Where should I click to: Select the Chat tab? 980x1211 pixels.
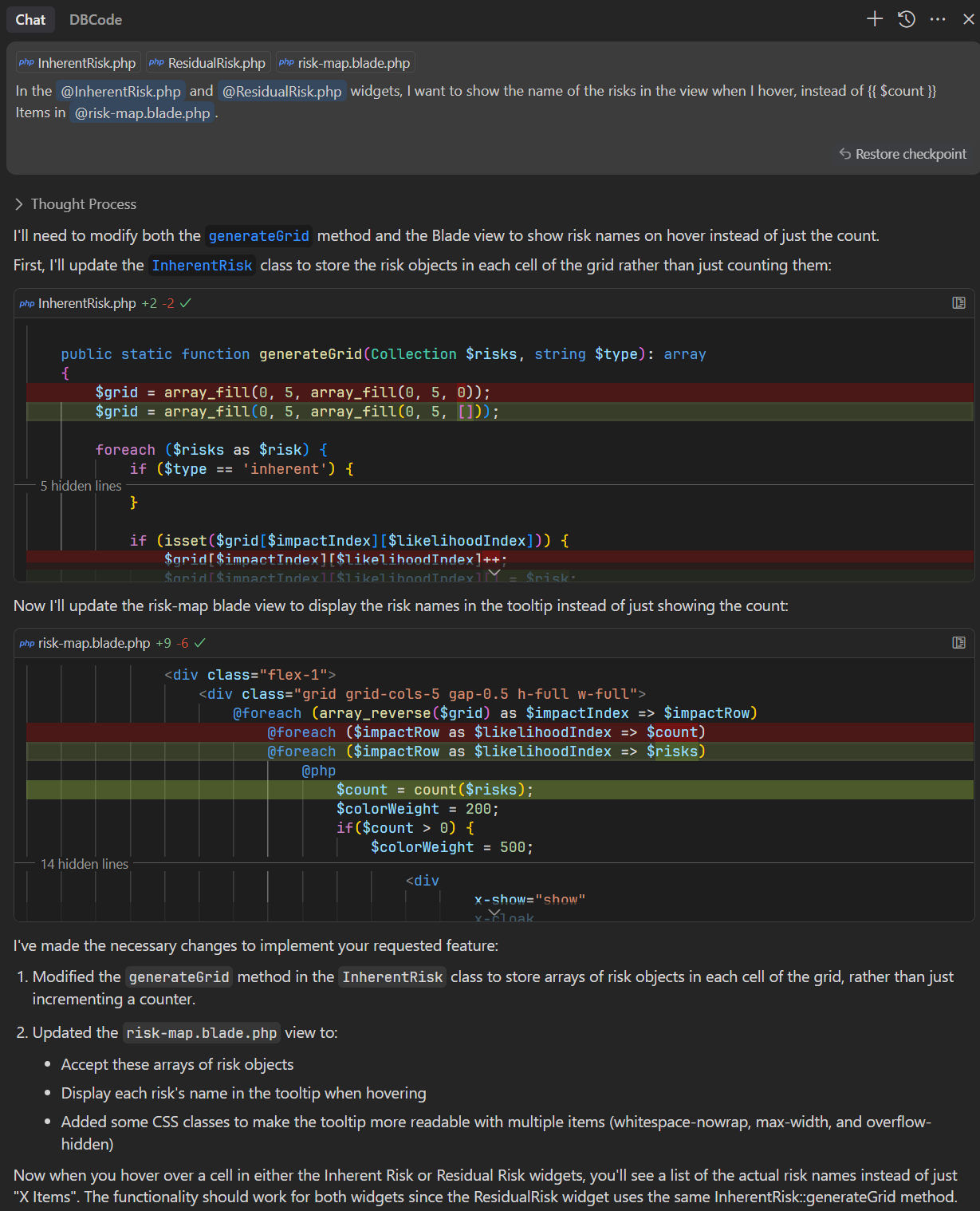click(x=30, y=19)
